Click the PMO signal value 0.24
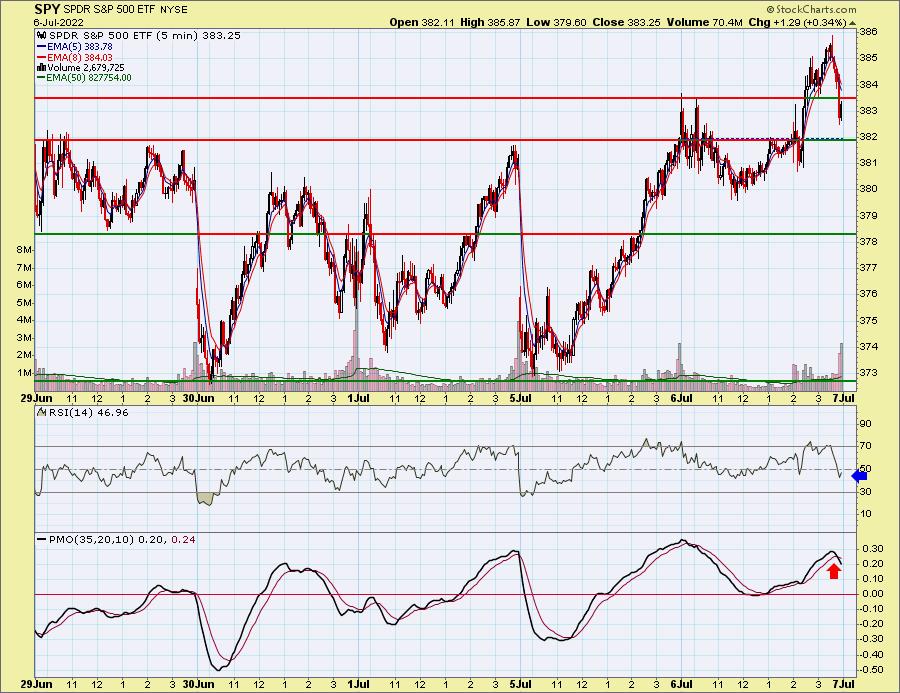 (x=184, y=540)
